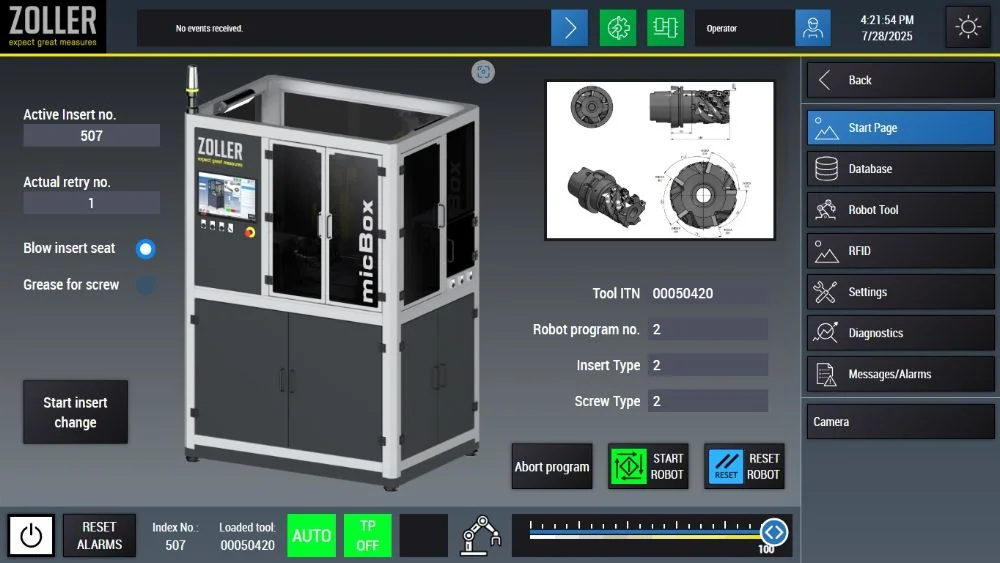The image size is (1000, 563).
Task: Open the Operator user login icon
Action: (813, 28)
